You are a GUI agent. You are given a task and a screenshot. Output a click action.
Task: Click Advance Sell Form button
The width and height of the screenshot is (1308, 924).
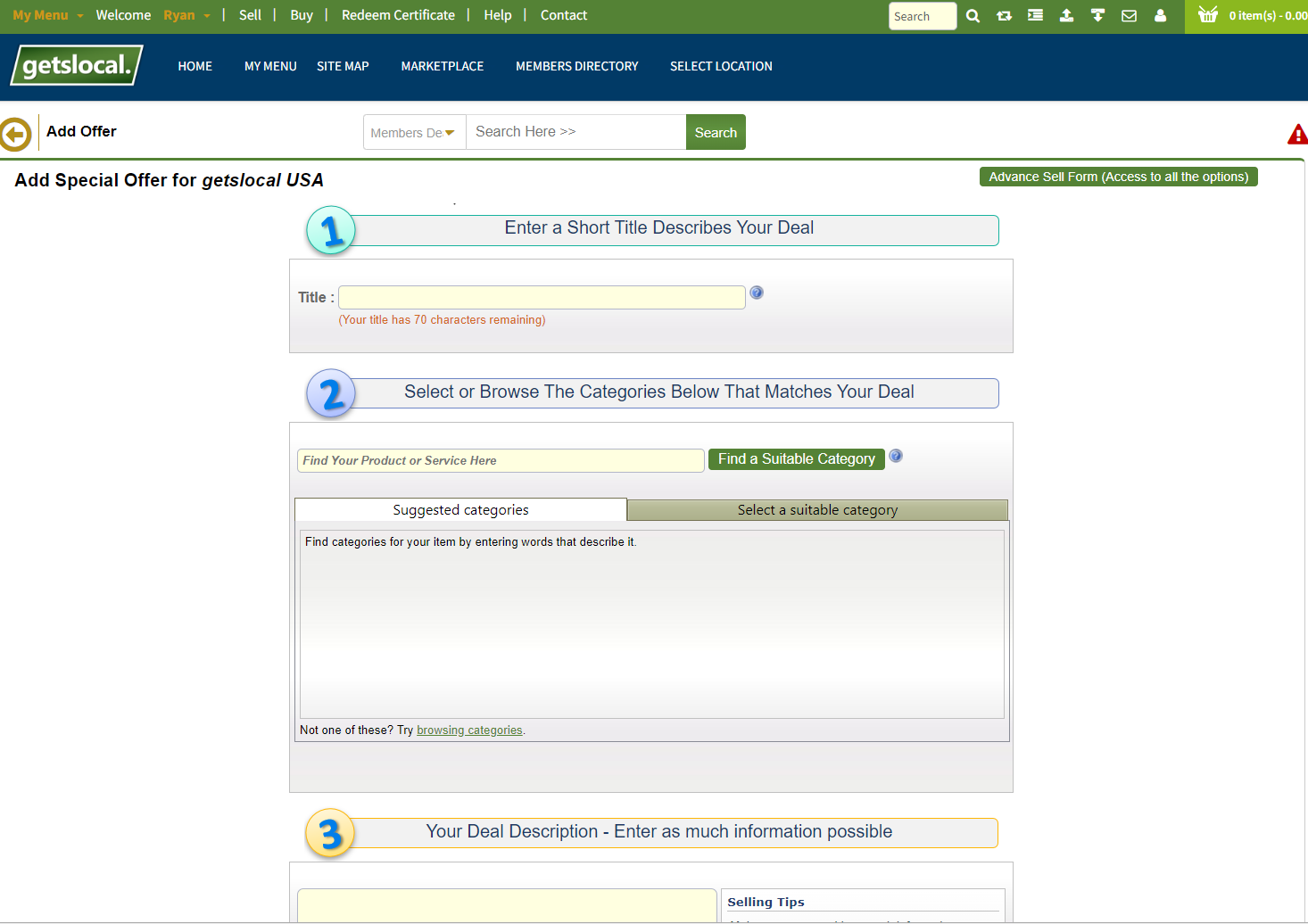tap(1119, 177)
